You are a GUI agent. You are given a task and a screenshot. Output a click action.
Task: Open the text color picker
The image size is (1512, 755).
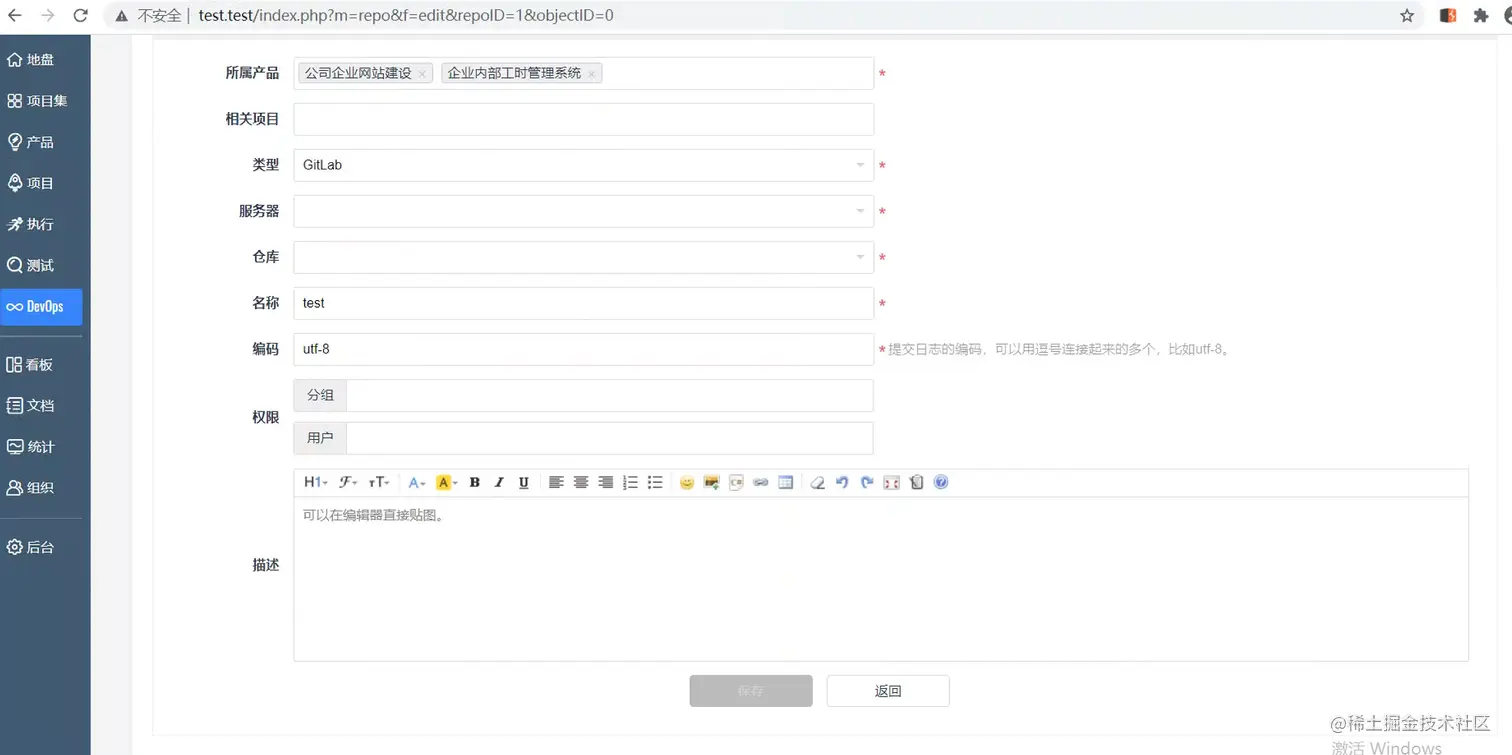pyautogui.click(x=417, y=482)
